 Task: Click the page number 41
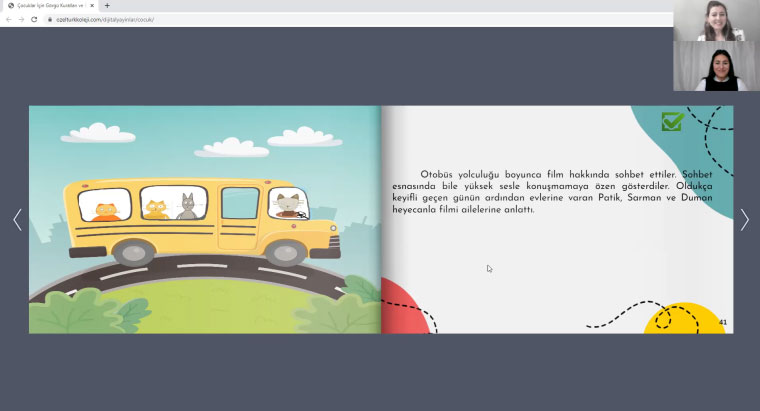(x=723, y=322)
